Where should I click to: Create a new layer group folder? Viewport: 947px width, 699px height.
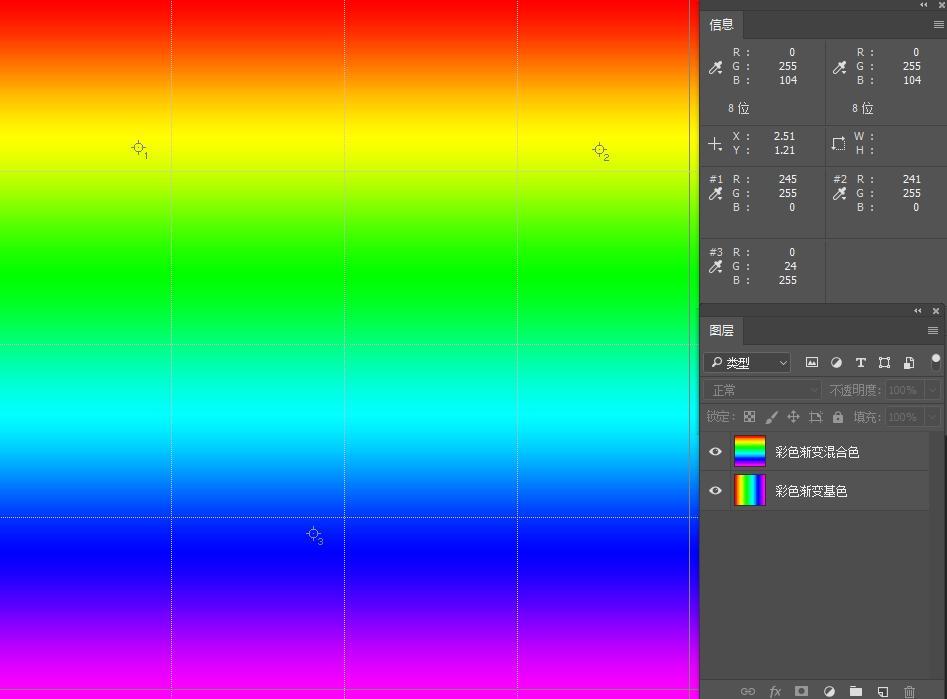856,691
